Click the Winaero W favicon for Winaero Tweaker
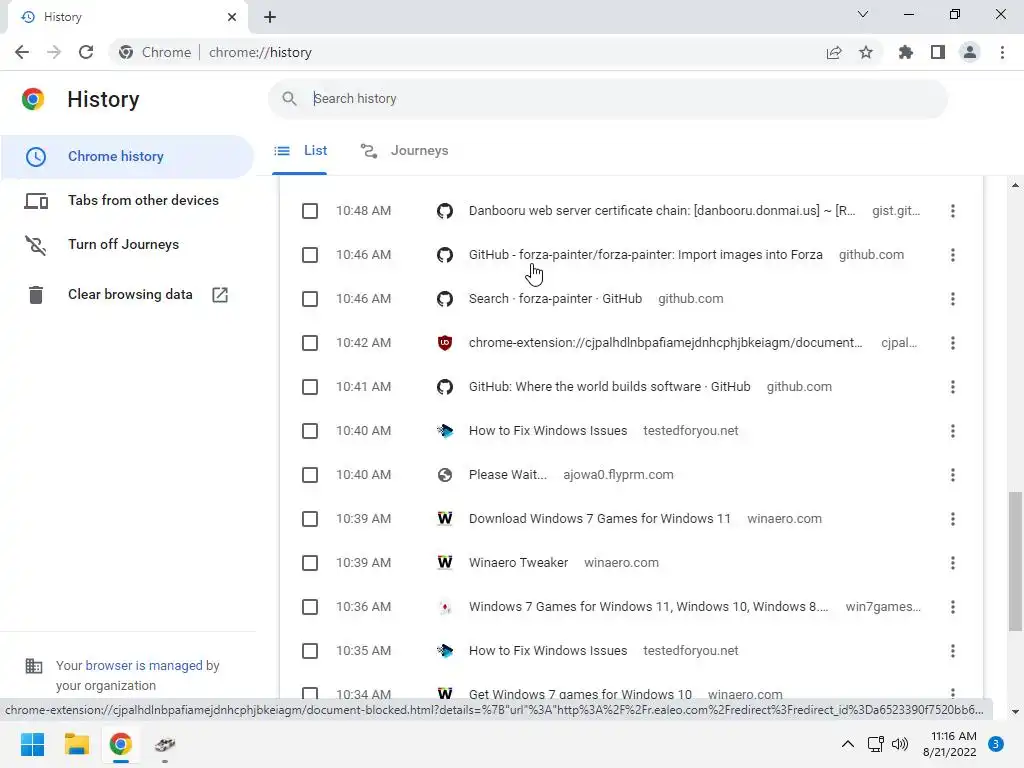 [x=445, y=563]
